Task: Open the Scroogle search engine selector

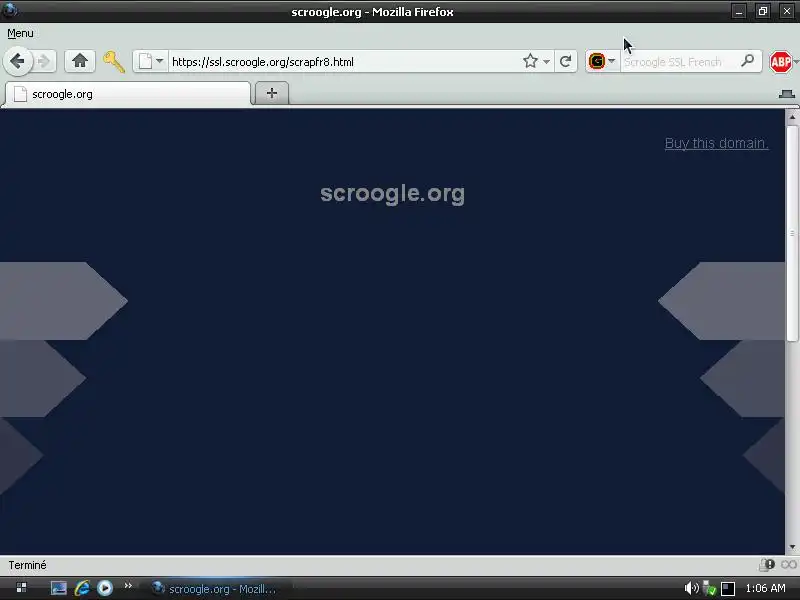Action: pyautogui.click(x=602, y=61)
